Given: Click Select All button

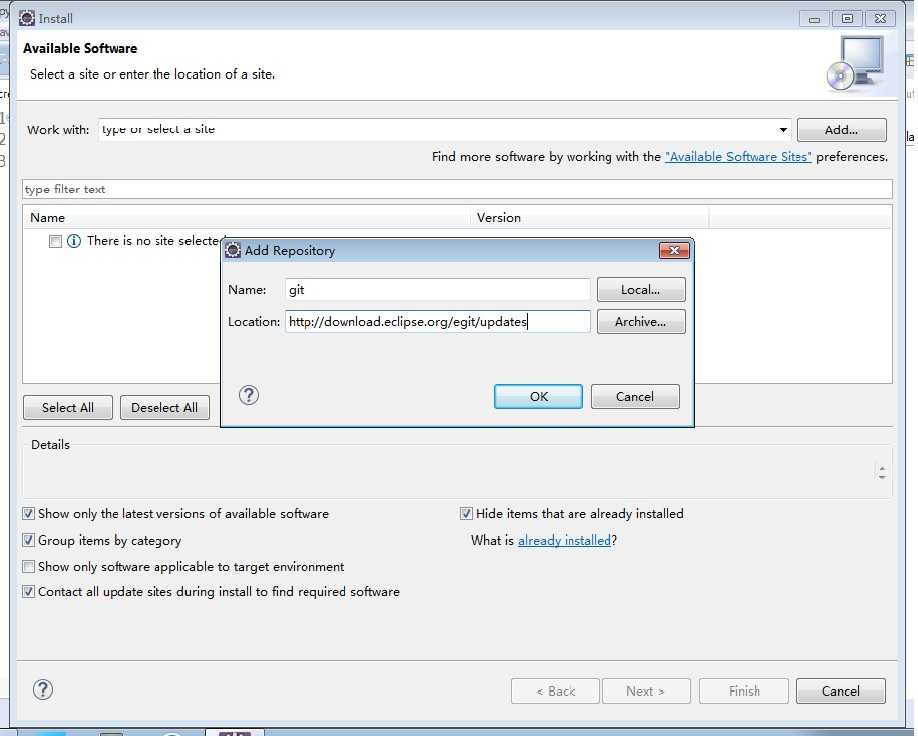Looking at the screenshot, I should [68, 408].
